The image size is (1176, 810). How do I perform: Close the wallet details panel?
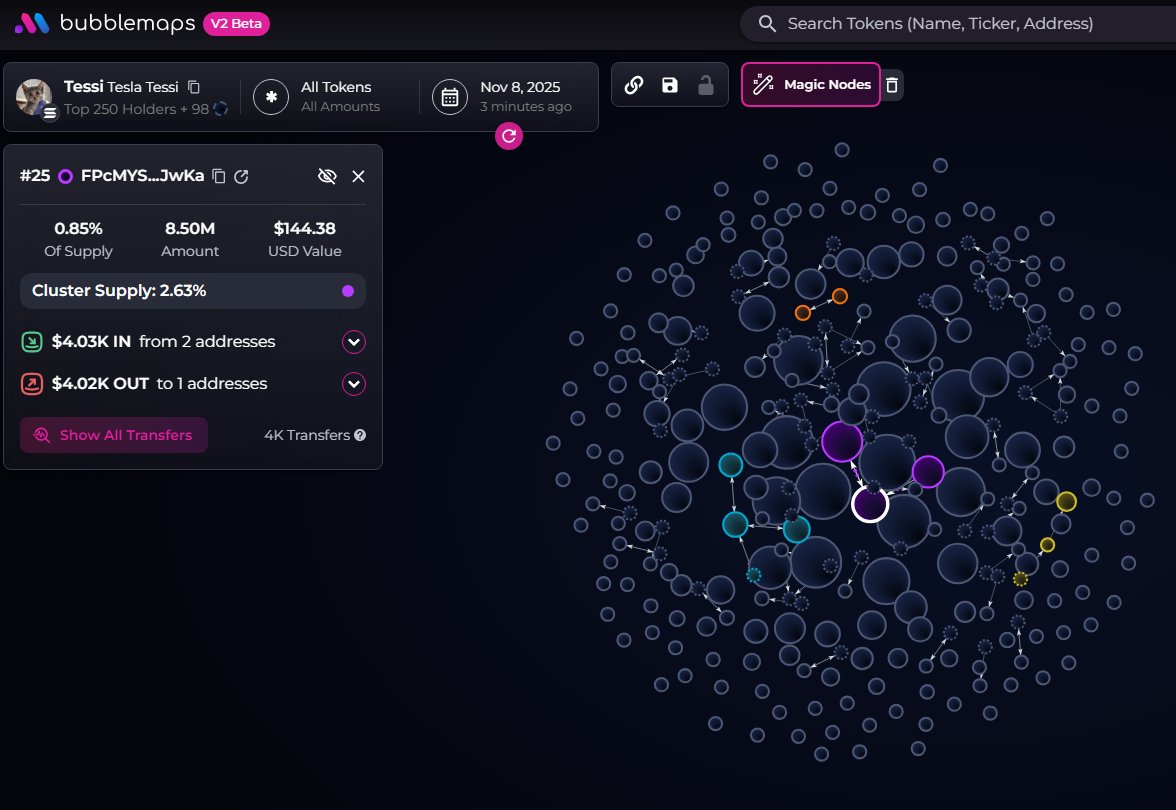[x=359, y=176]
